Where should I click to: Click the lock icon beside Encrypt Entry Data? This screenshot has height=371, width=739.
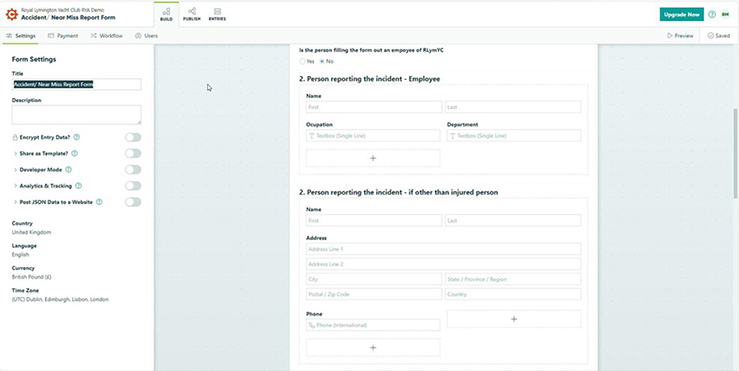[15, 137]
